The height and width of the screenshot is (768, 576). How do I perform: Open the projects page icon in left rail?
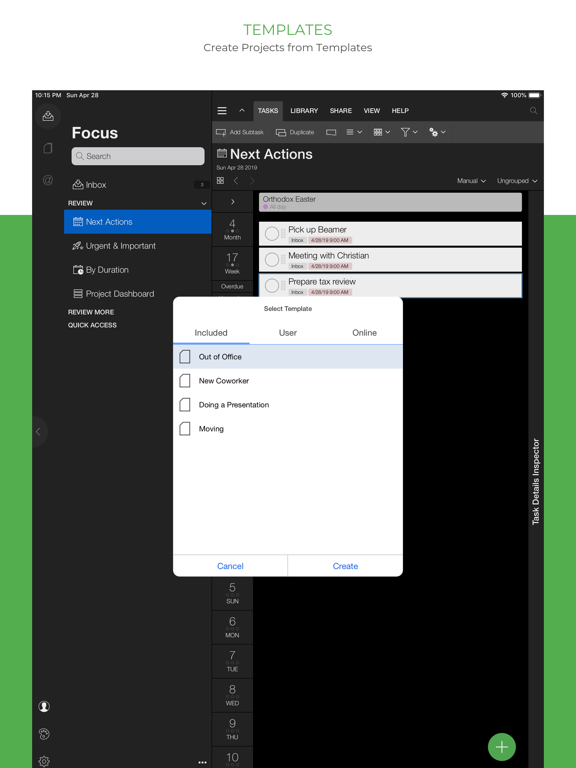point(48,148)
